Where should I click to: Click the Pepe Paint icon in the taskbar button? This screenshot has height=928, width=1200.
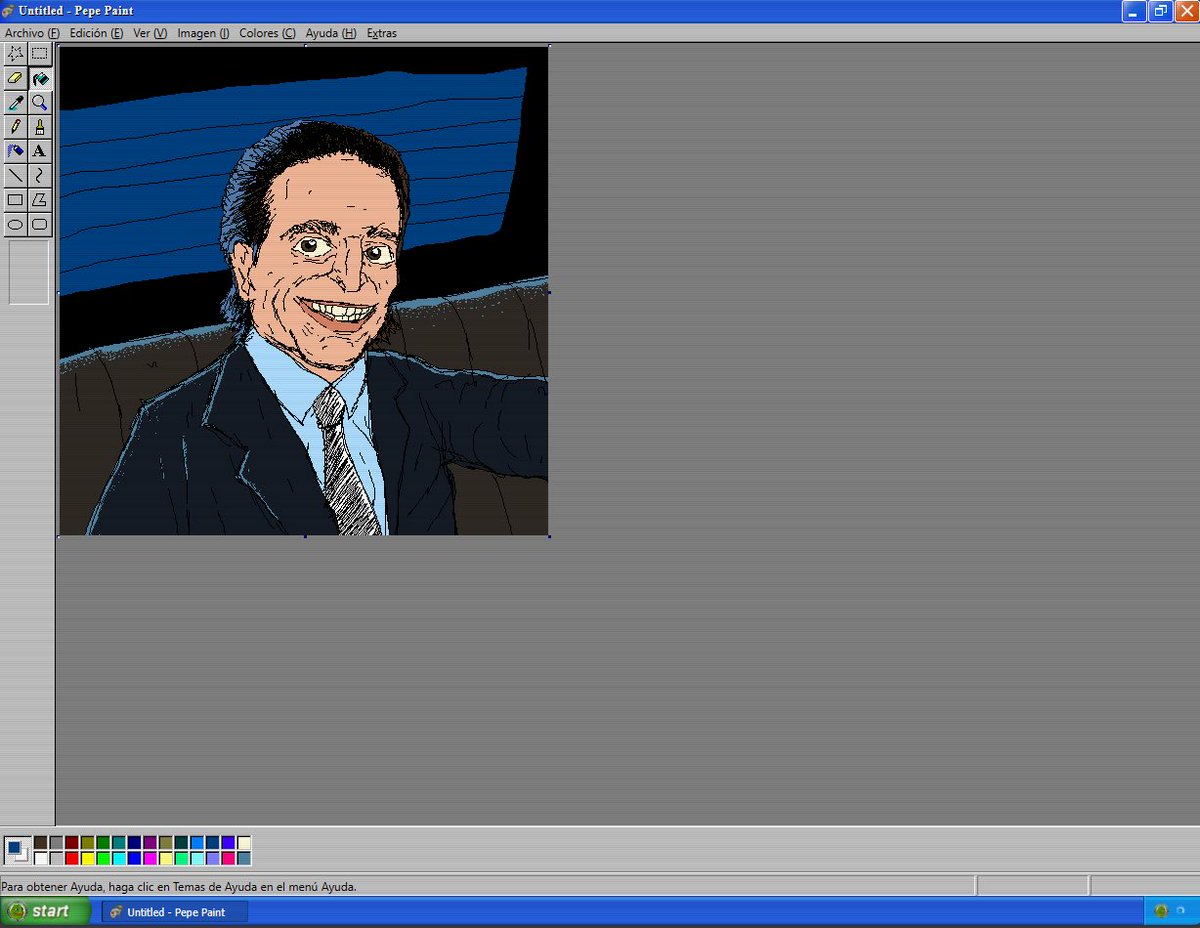pyautogui.click(x=116, y=912)
